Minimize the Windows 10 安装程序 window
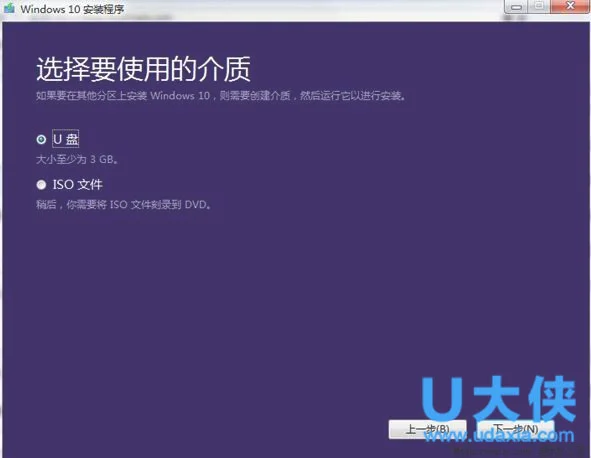591x458 pixels. click(516, 7)
